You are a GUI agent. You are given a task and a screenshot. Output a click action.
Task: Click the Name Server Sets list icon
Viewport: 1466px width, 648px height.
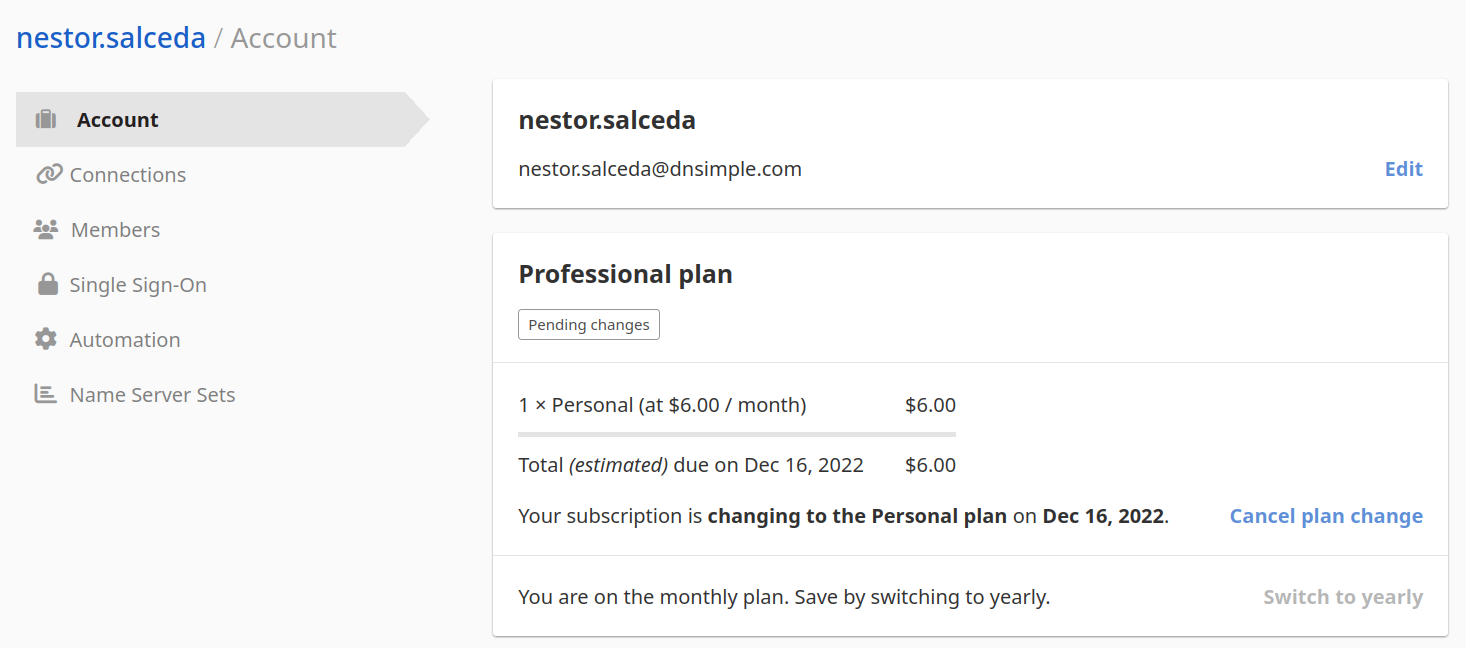[46, 395]
